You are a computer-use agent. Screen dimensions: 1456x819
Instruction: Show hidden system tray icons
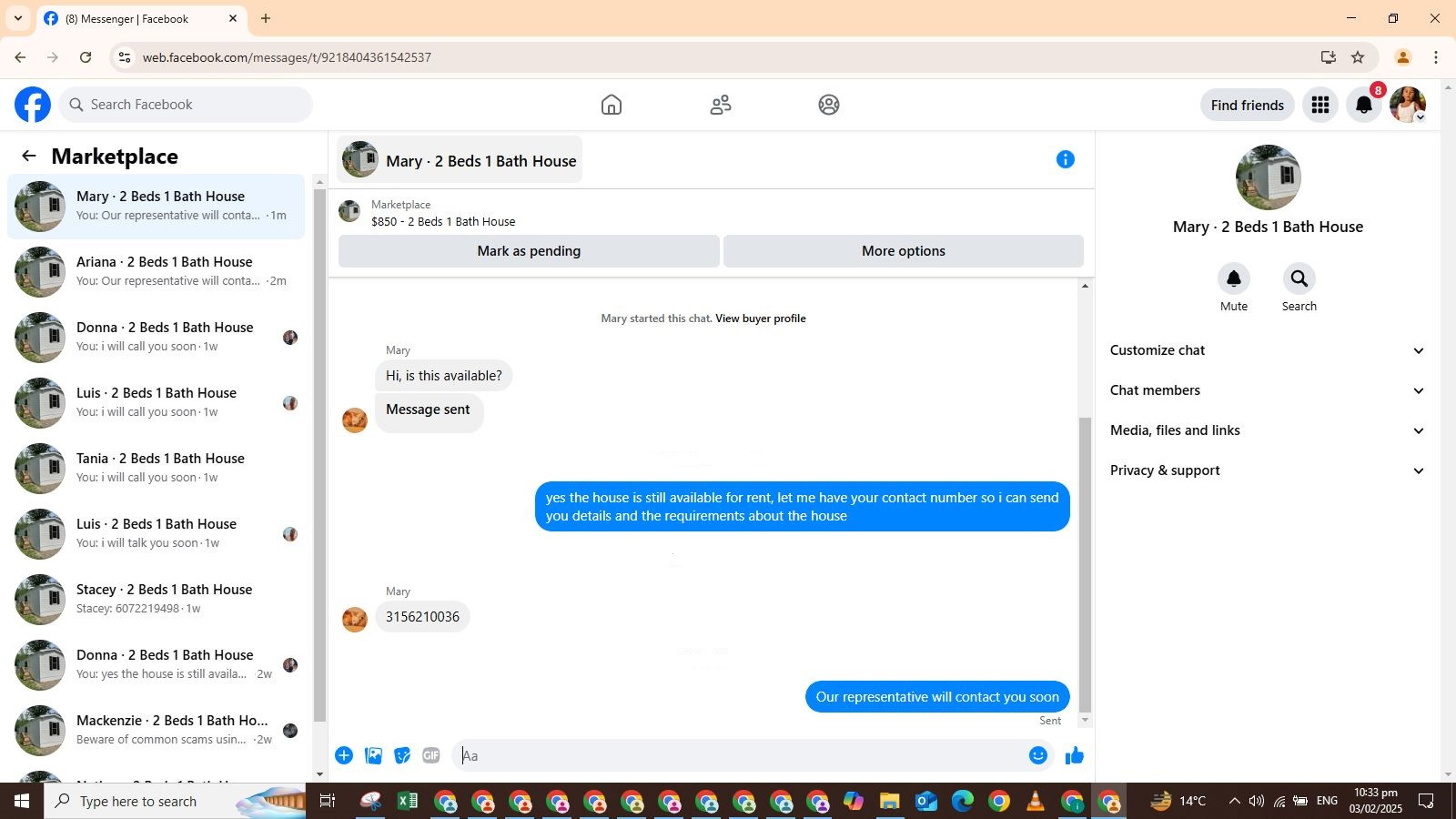[x=1234, y=802]
